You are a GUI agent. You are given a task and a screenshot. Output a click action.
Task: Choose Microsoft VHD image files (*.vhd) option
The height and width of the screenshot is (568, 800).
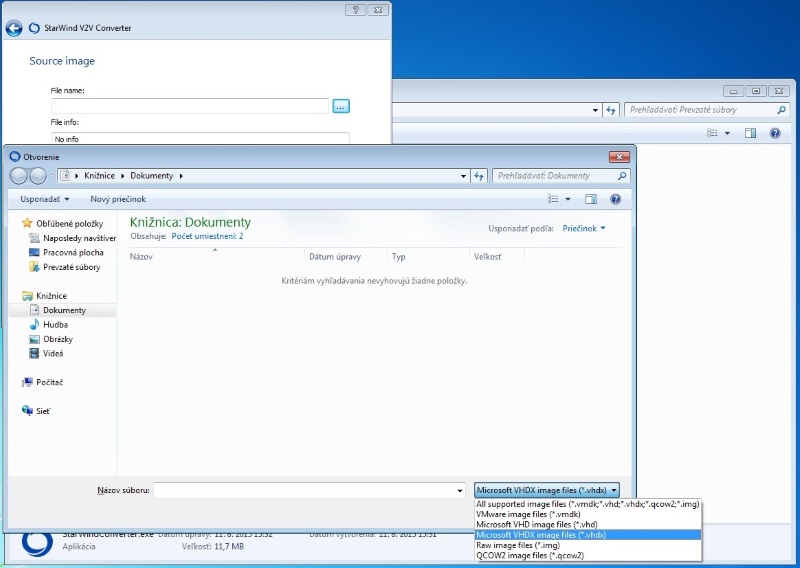588,525
